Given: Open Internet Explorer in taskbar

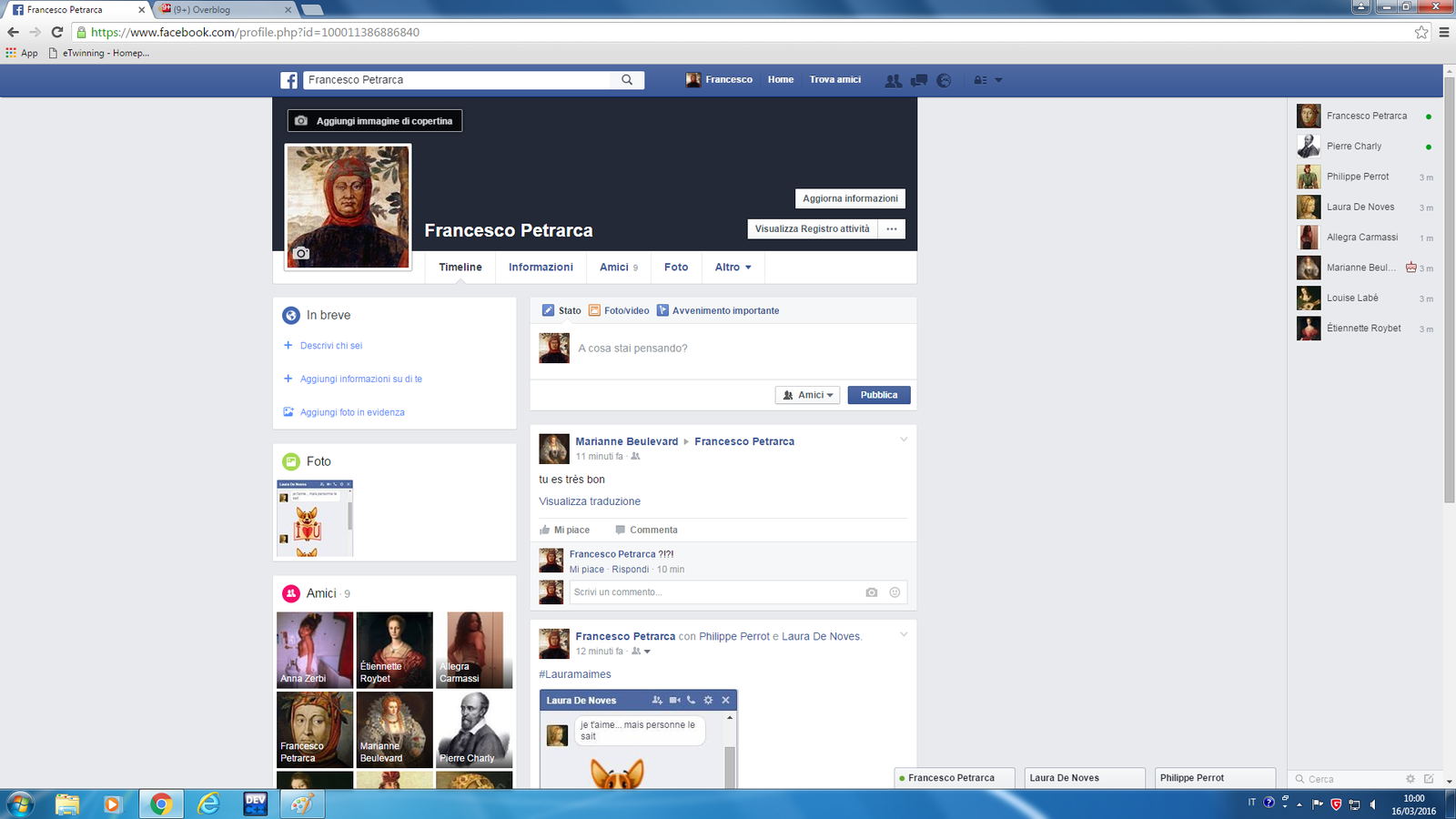Looking at the screenshot, I should coord(209,804).
